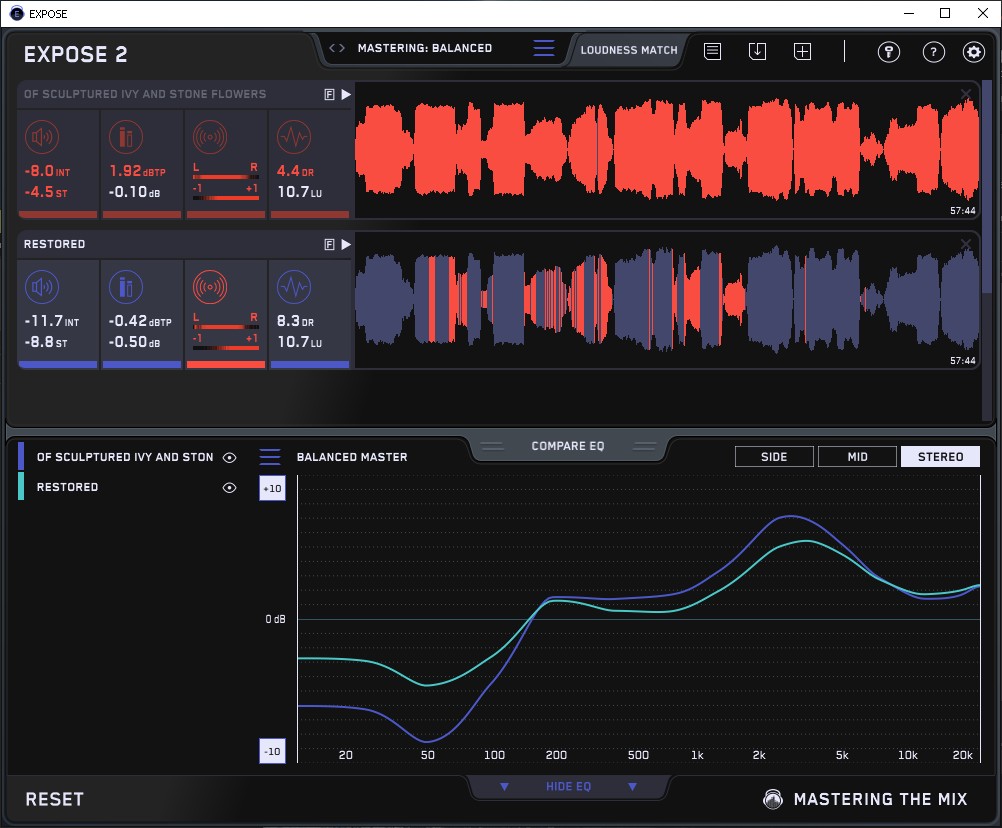Click the dynamic range icon in the RESTORED track
This screenshot has height=828, width=1002.
(294, 287)
